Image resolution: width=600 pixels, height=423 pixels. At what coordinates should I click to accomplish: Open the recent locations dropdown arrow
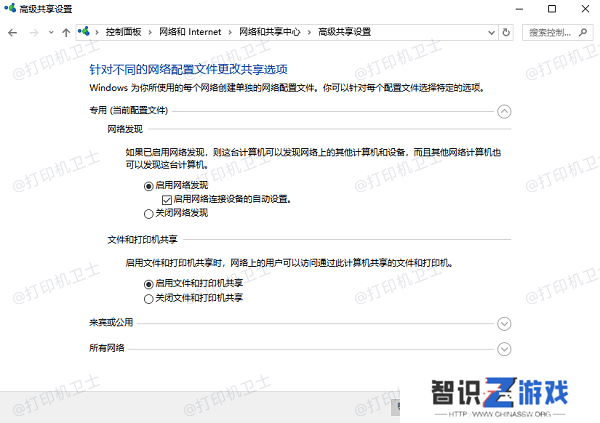51,33
